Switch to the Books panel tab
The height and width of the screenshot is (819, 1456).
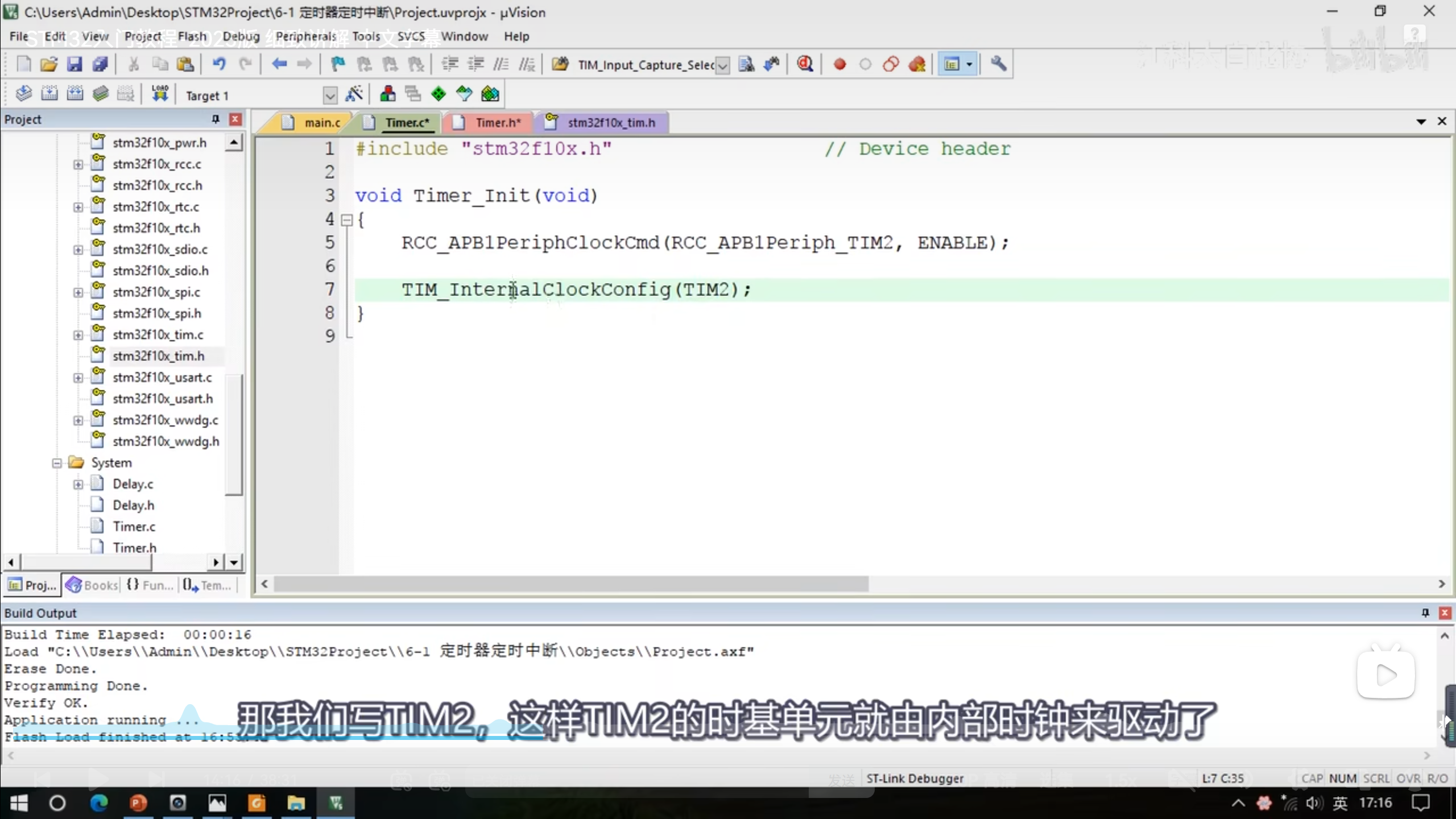click(93, 585)
